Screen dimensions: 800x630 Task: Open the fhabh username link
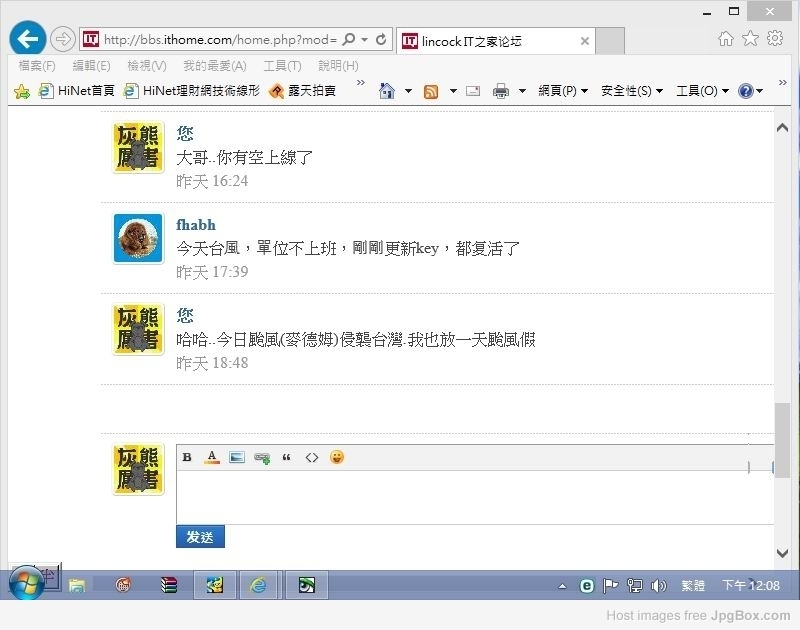pos(196,225)
